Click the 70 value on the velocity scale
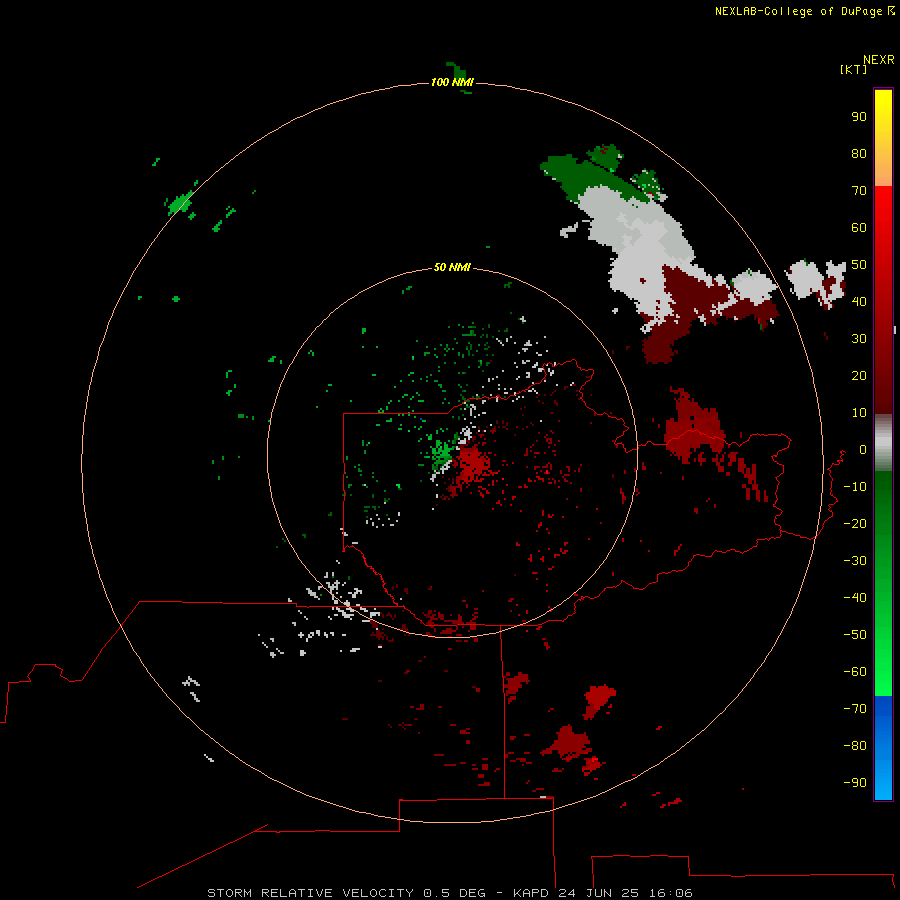 [x=859, y=191]
